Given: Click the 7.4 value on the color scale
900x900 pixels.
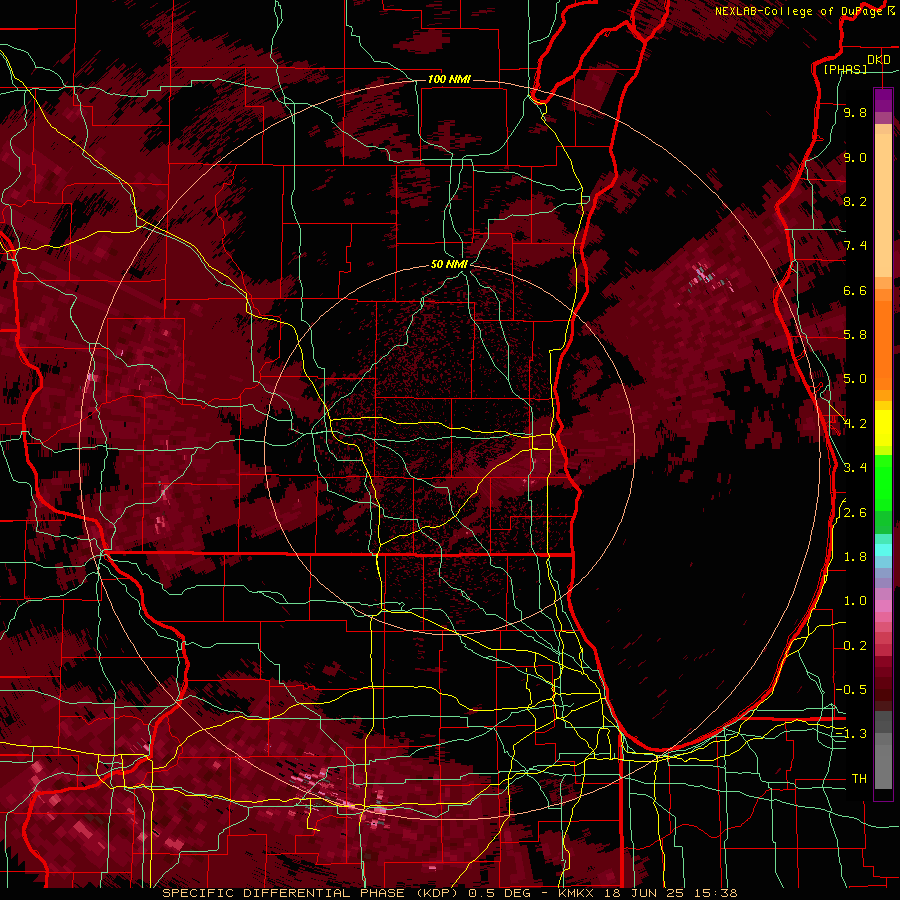Looking at the screenshot, I should [855, 246].
